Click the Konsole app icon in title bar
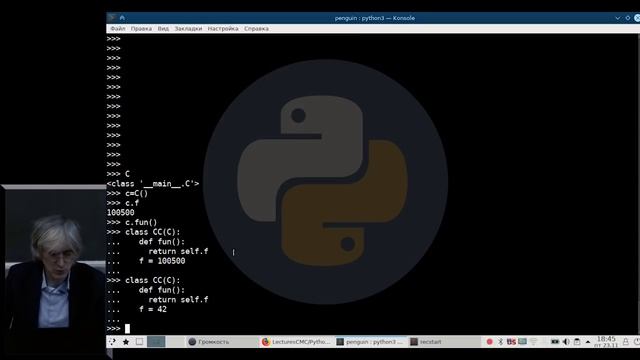This screenshot has height=360, width=640. click(x=112, y=18)
